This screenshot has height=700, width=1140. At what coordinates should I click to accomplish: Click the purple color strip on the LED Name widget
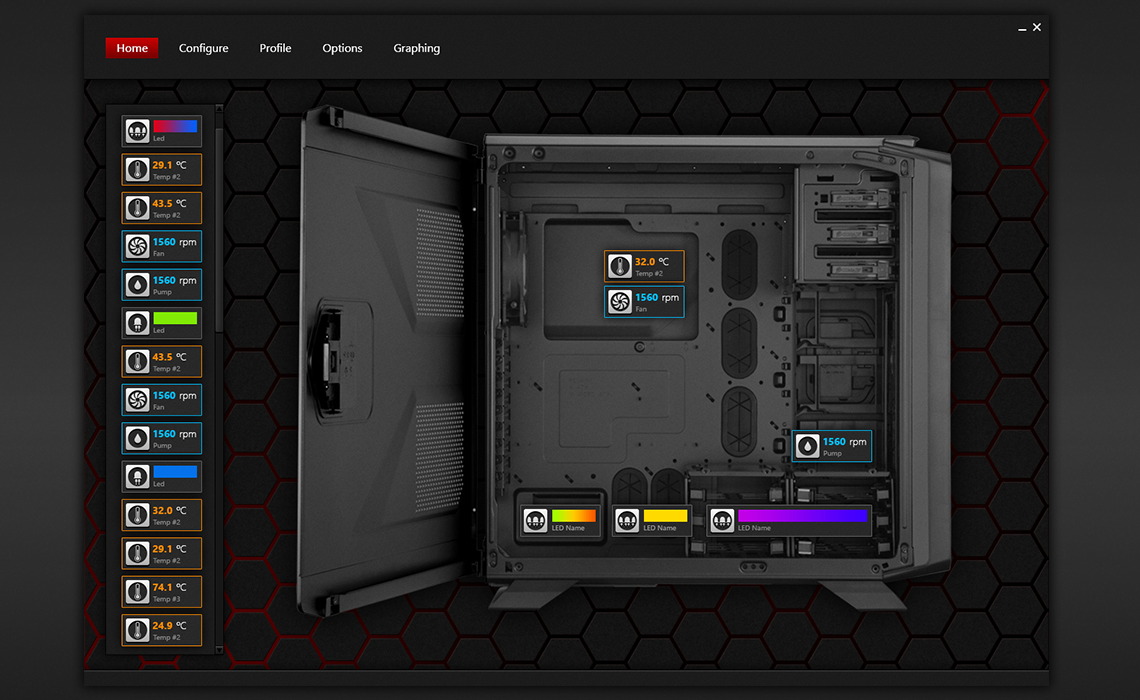click(x=802, y=514)
